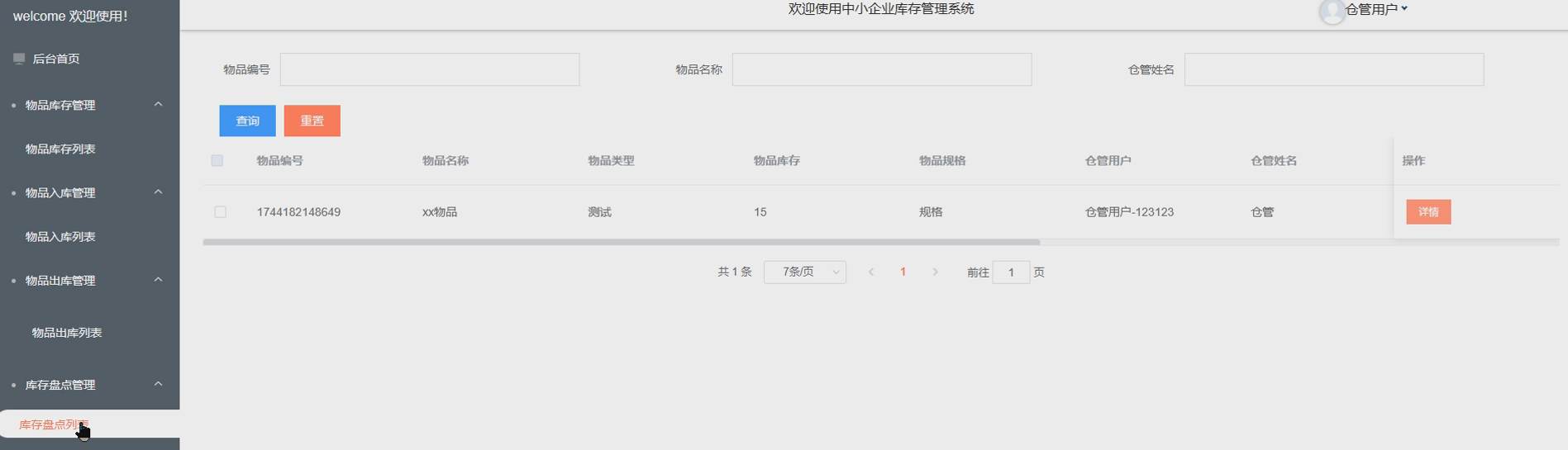Click the 前往 page number input
The height and width of the screenshot is (450, 1568).
click(x=1011, y=272)
